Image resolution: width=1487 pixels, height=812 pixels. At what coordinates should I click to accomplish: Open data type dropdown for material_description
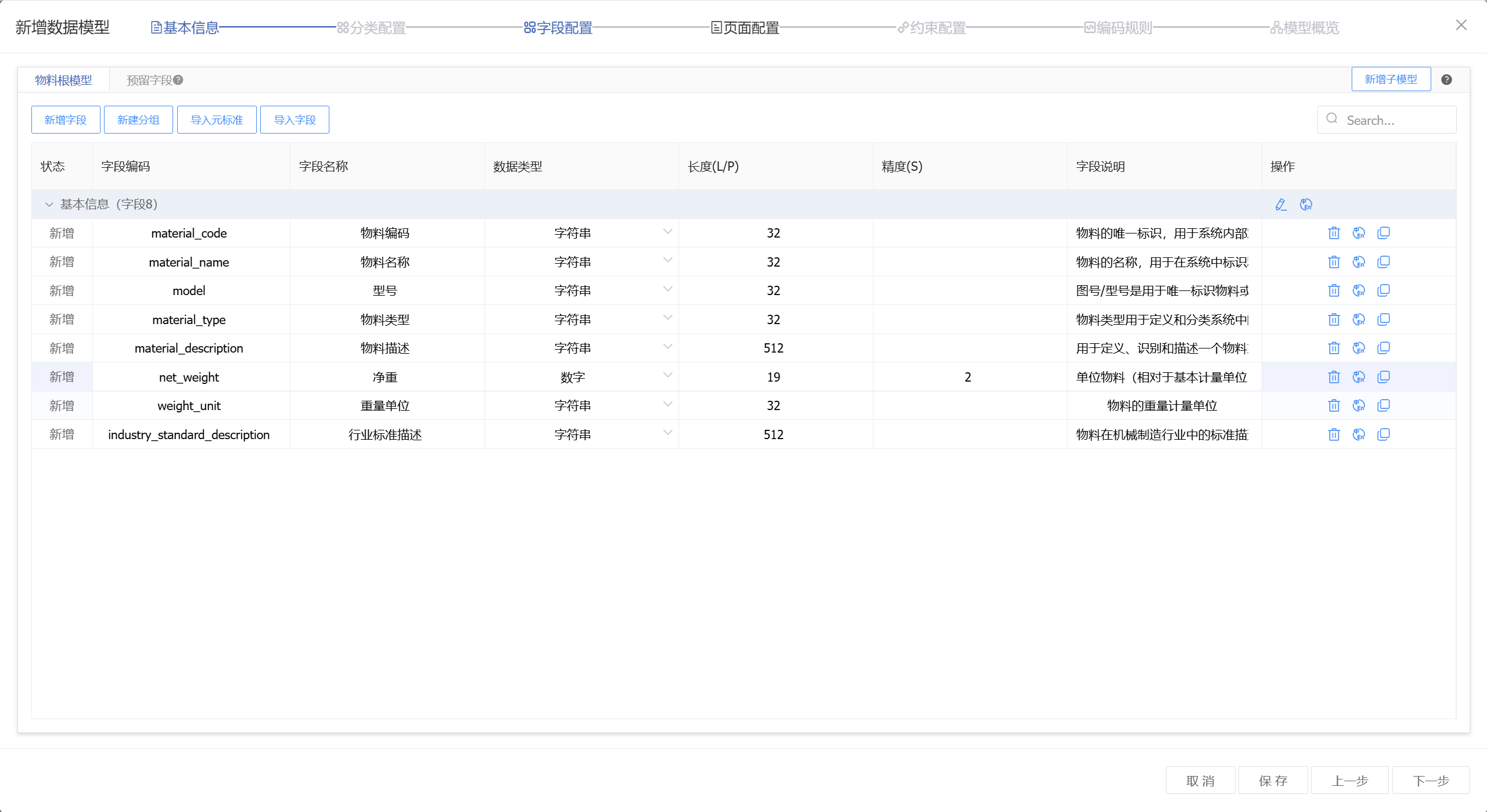[667, 347]
